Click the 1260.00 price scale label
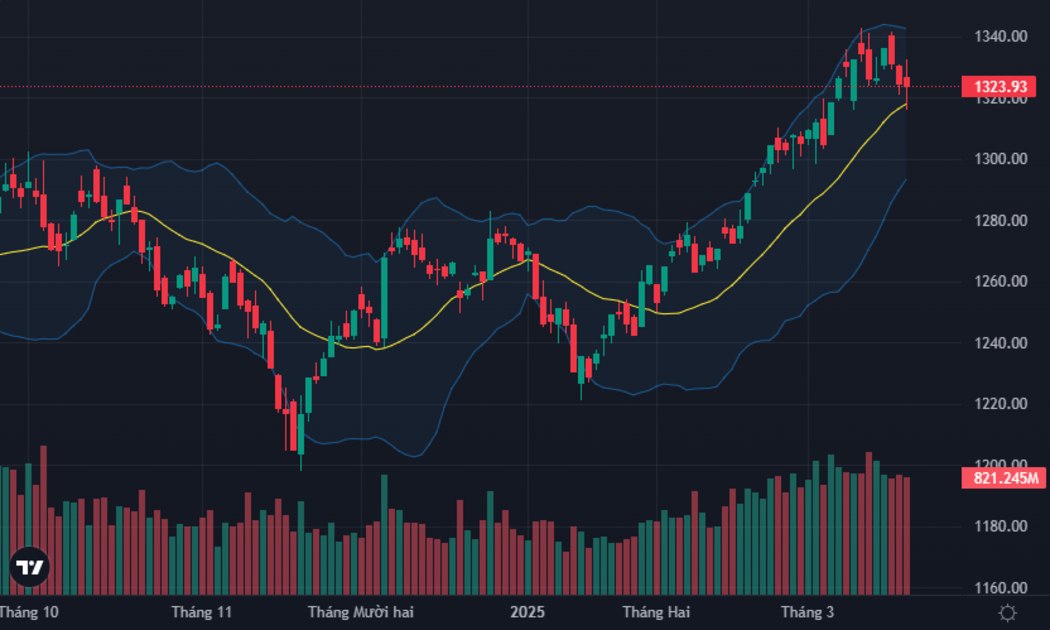This screenshot has height=630, width=1050. (x=1000, y=281)
